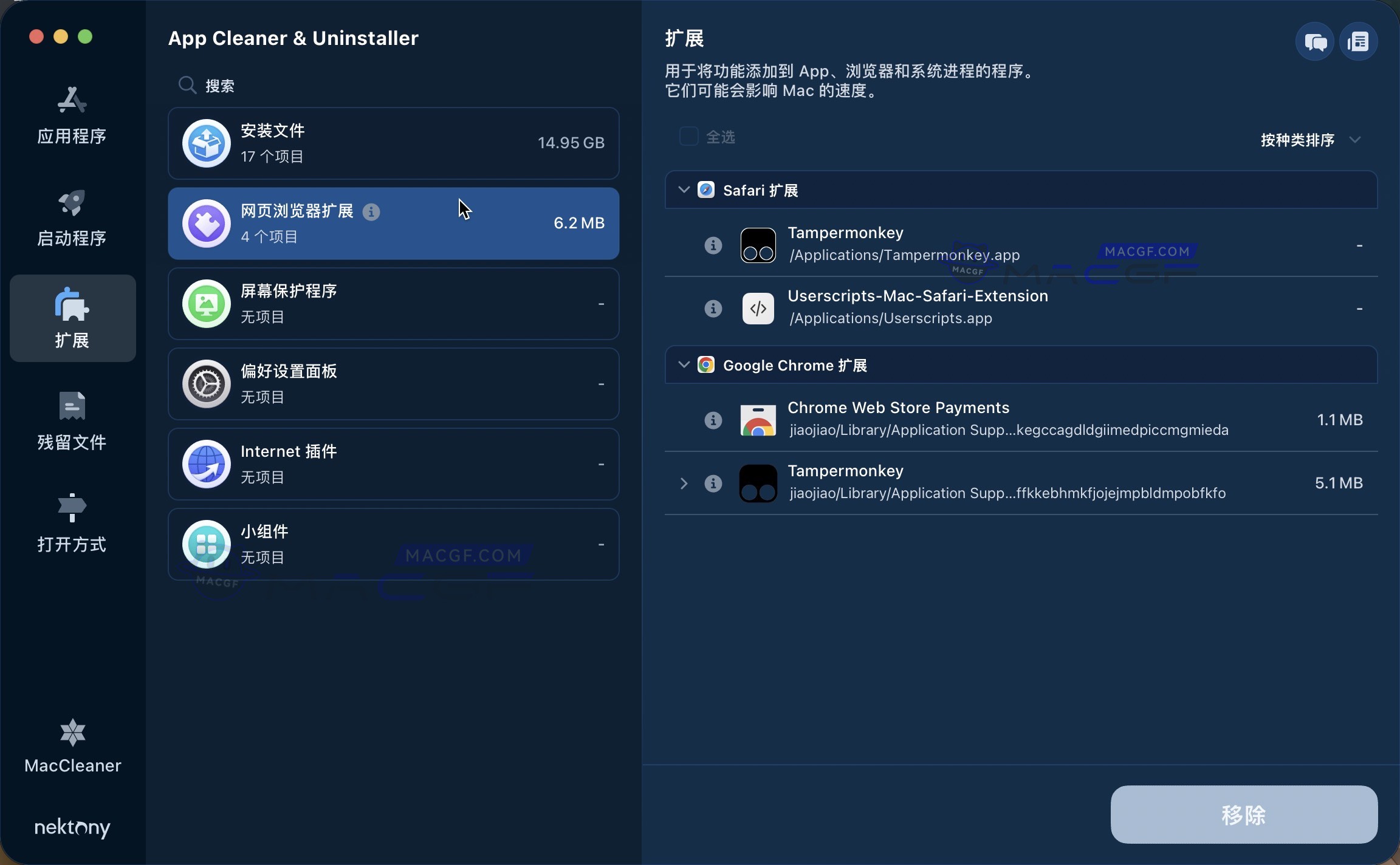
Task: Launch MacCleaner from the sidebar
Action: 72,746
